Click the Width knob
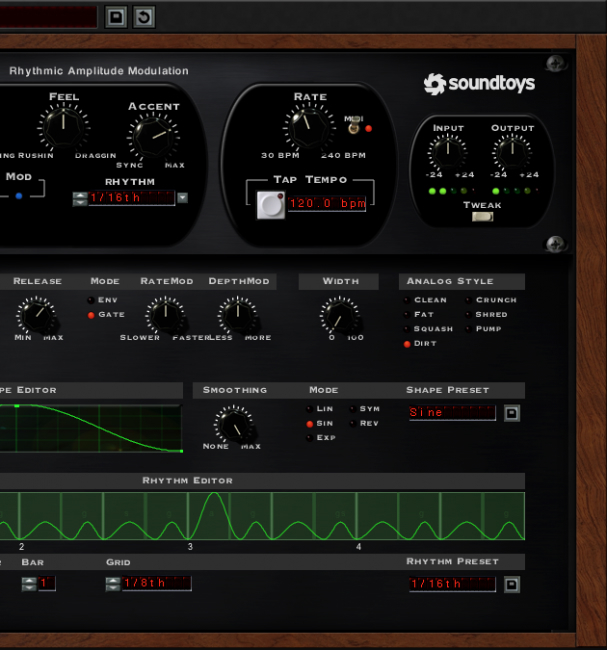This screenshot has height=650, width=607. (340, 316)
